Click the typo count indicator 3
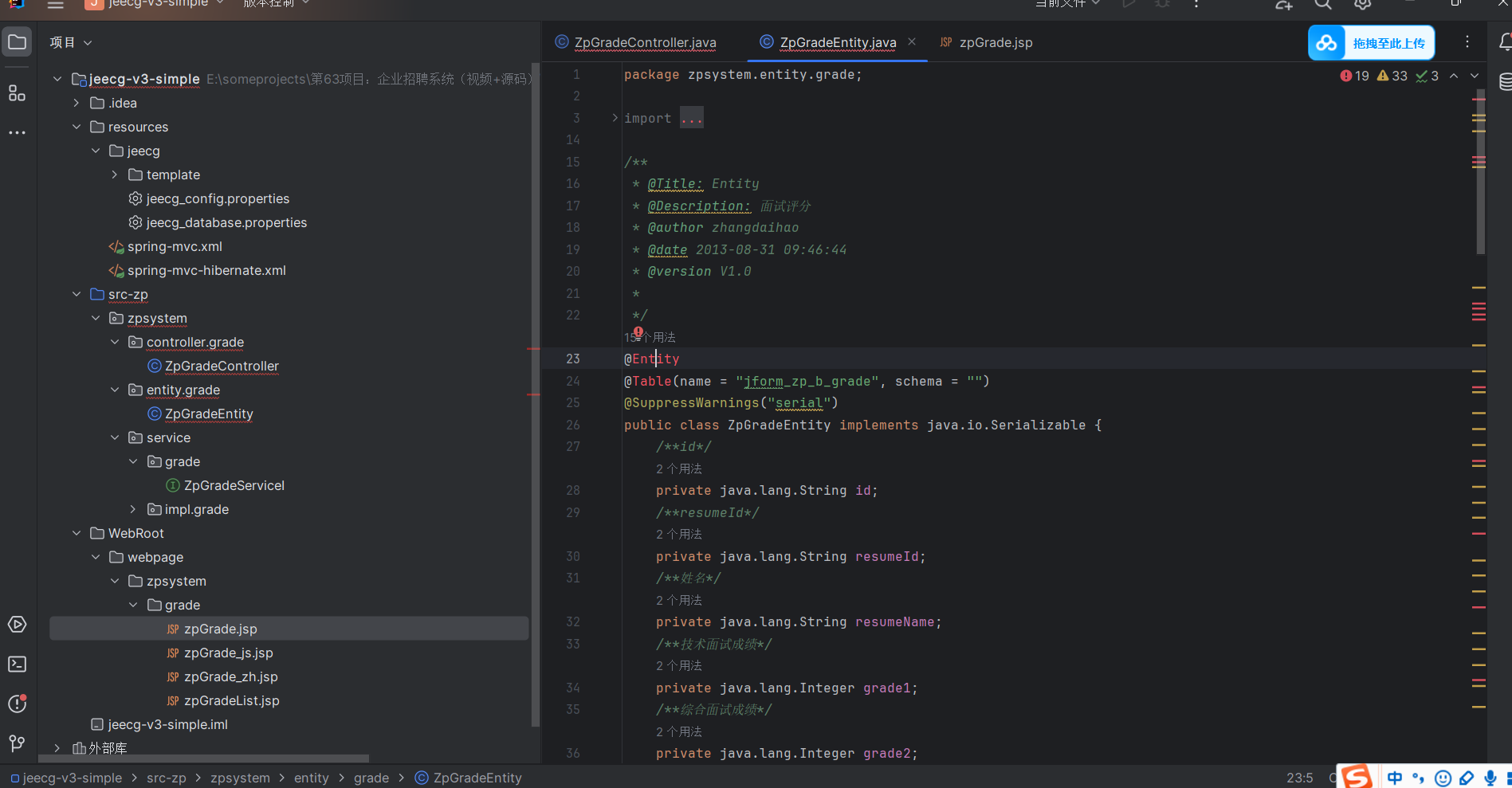This screenshot has height=788, width=1512. pyautogui.click(x=1427, y=76)
